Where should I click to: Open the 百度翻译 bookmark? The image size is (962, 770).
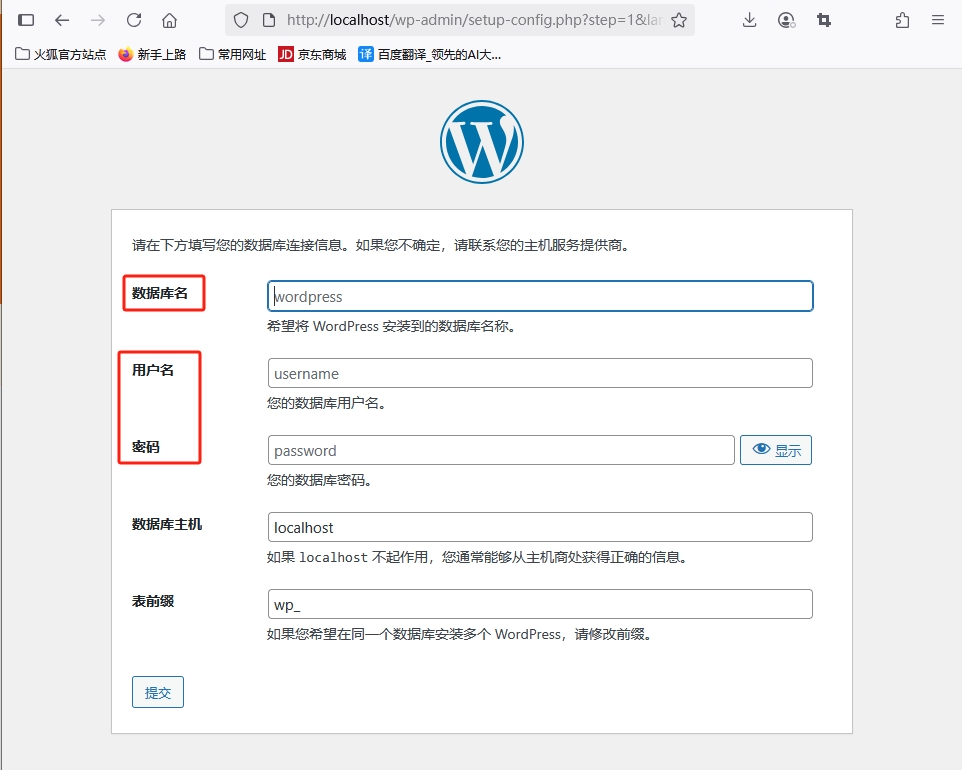[x=429, y=55]
